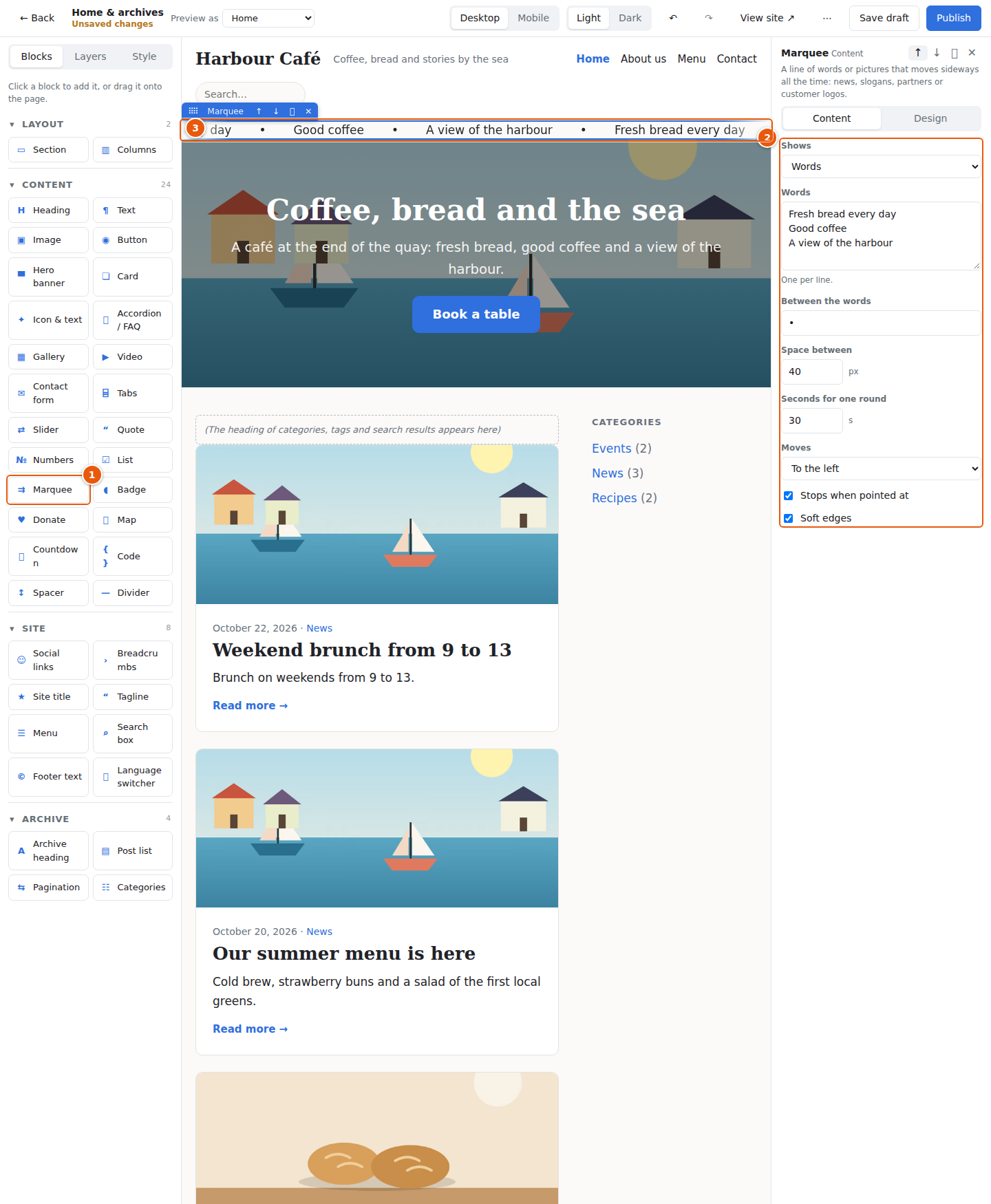Add the Accordion / FAQ block
The height and width of the screenshot is (1204, 991).
click(133, 320)
